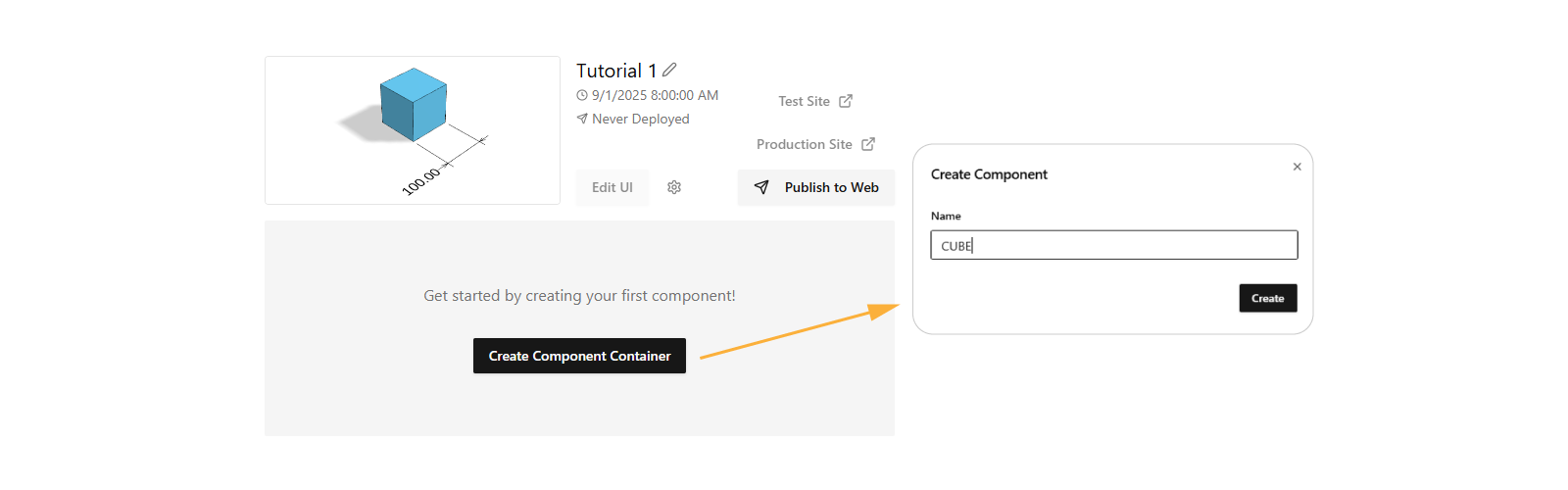Click the Never Deployed status text
Image resolution: width=1568 pixels, height=490 pixels.
pos(641,119)
